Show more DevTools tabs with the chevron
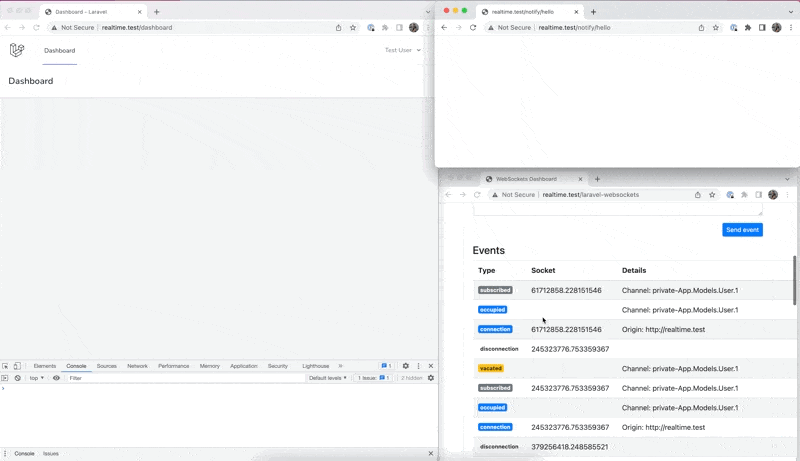800x461 pixels. pos(340,366)
